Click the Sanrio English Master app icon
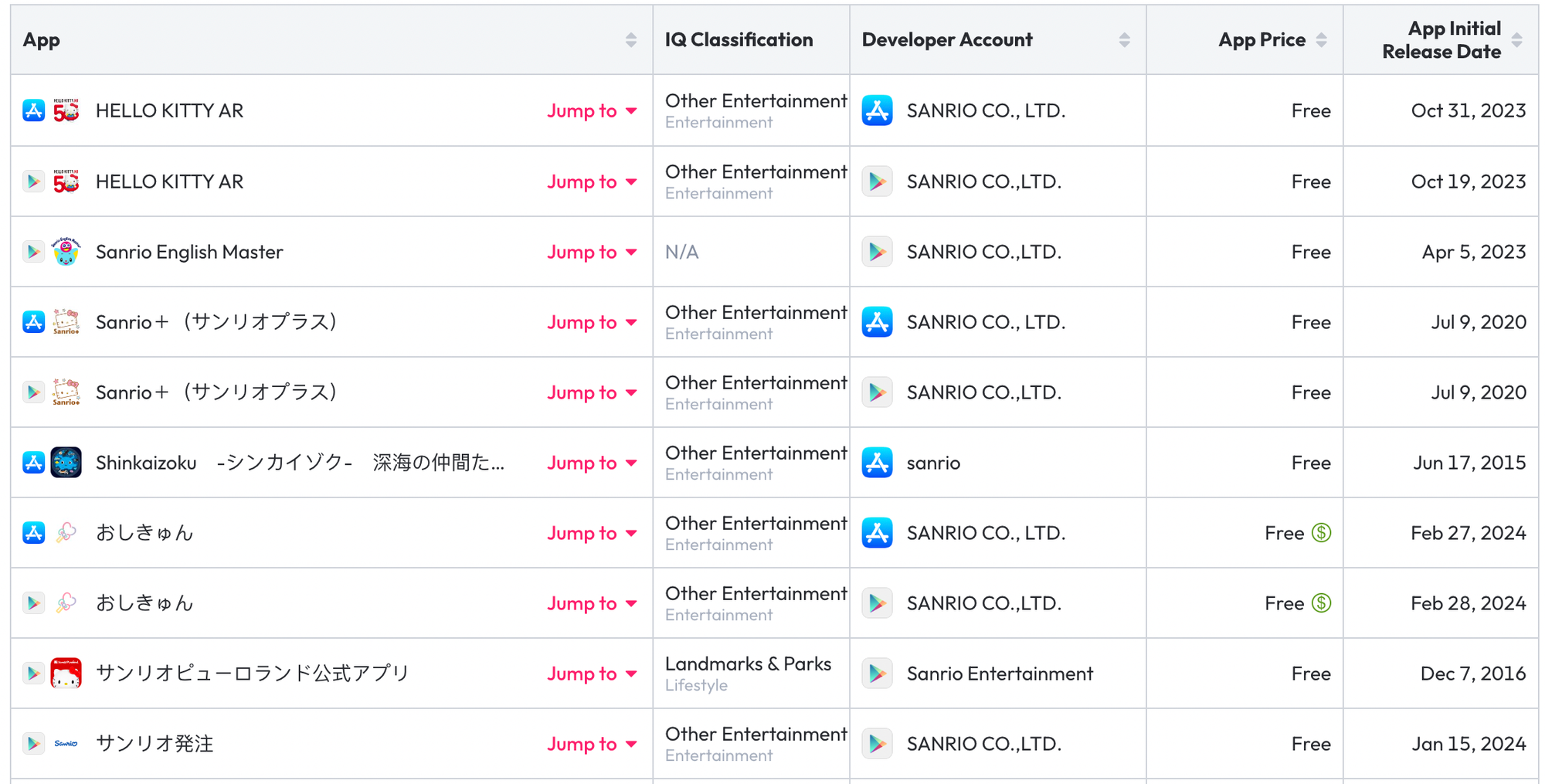The height and width of the screenshot is (784, 1545). pos(66,252)
